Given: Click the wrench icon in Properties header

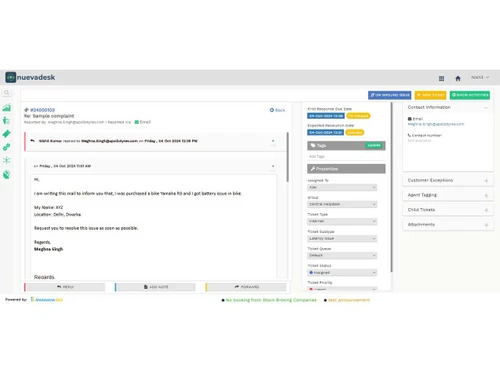Looking at the screenshot, I should [313, 169].
